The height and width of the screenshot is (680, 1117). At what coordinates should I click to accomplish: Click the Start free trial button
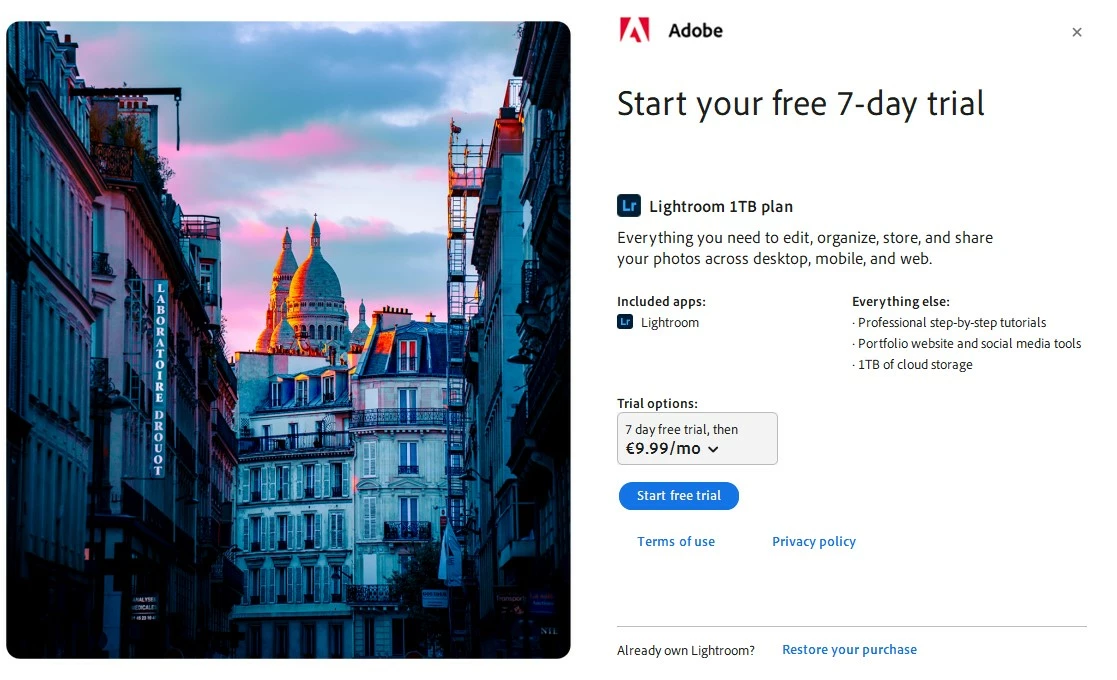click(x=678, y=496)
